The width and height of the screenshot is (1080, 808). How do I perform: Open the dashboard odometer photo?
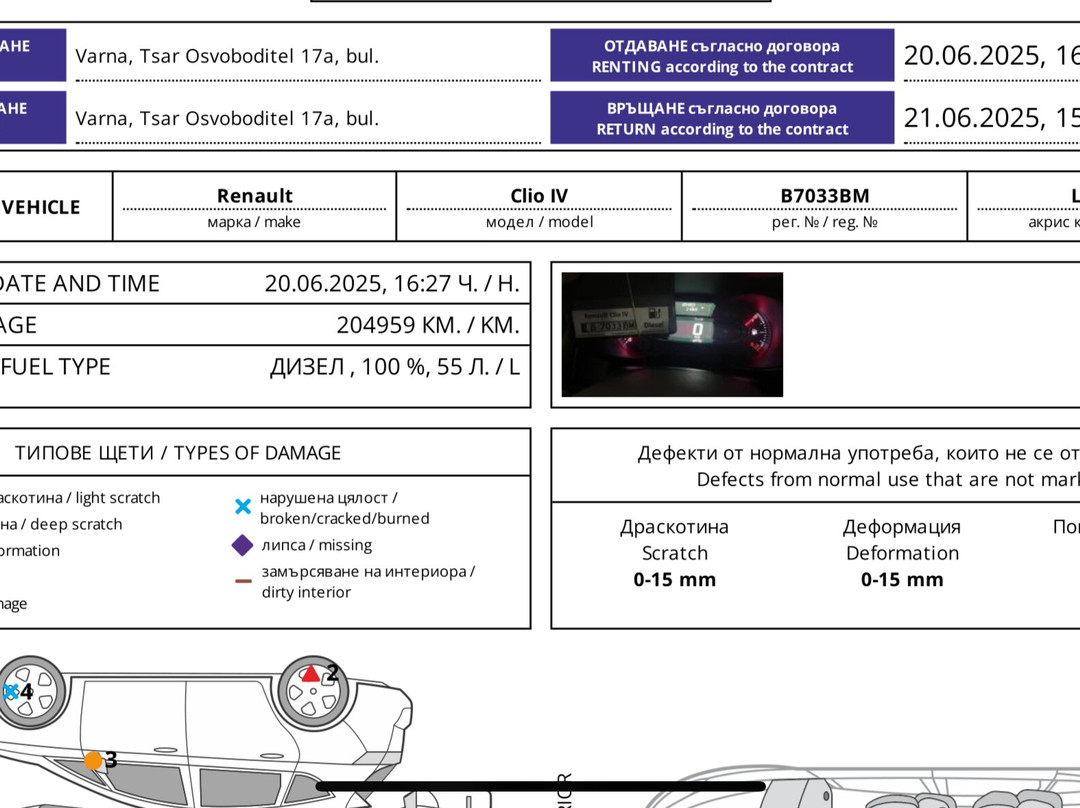click(x=672, y=334)
